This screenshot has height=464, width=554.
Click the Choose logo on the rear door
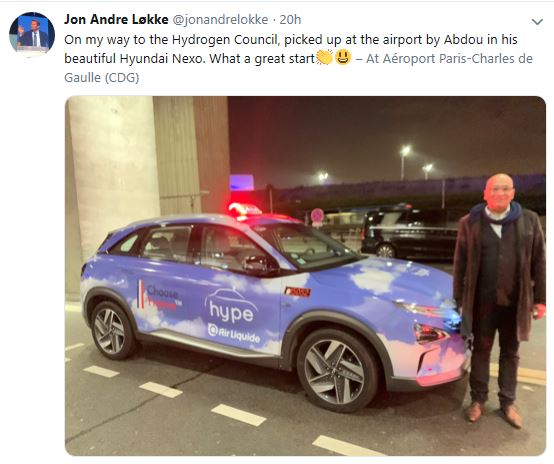tap(159, 295)
